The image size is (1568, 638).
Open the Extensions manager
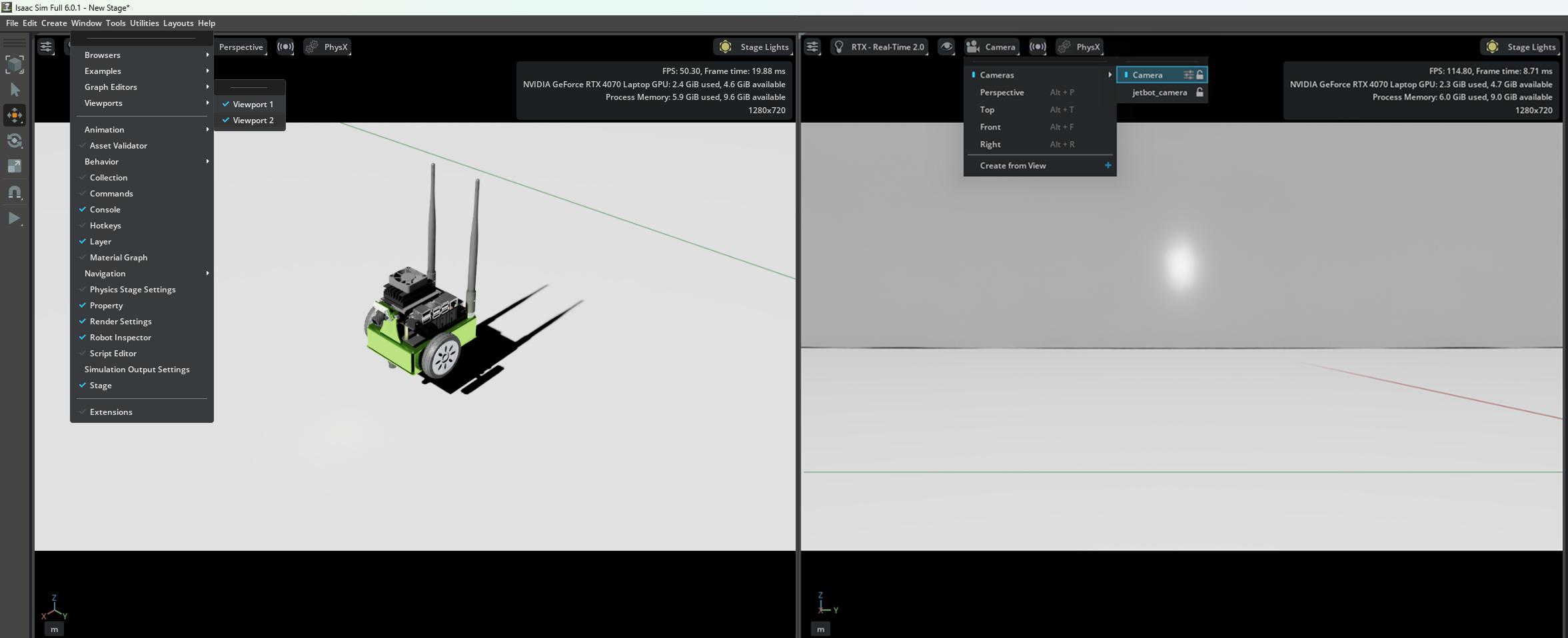tap(142, 412)
